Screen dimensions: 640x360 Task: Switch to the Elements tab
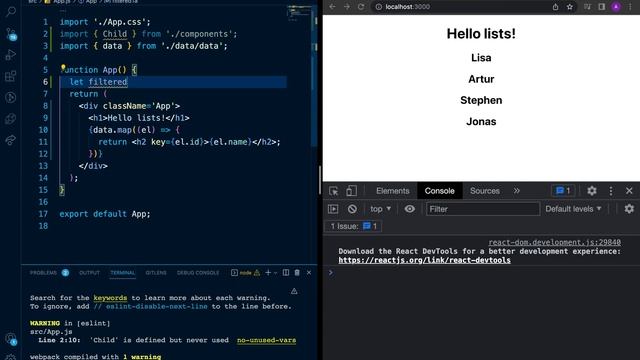pyautogui.click(x=393, y=191)
